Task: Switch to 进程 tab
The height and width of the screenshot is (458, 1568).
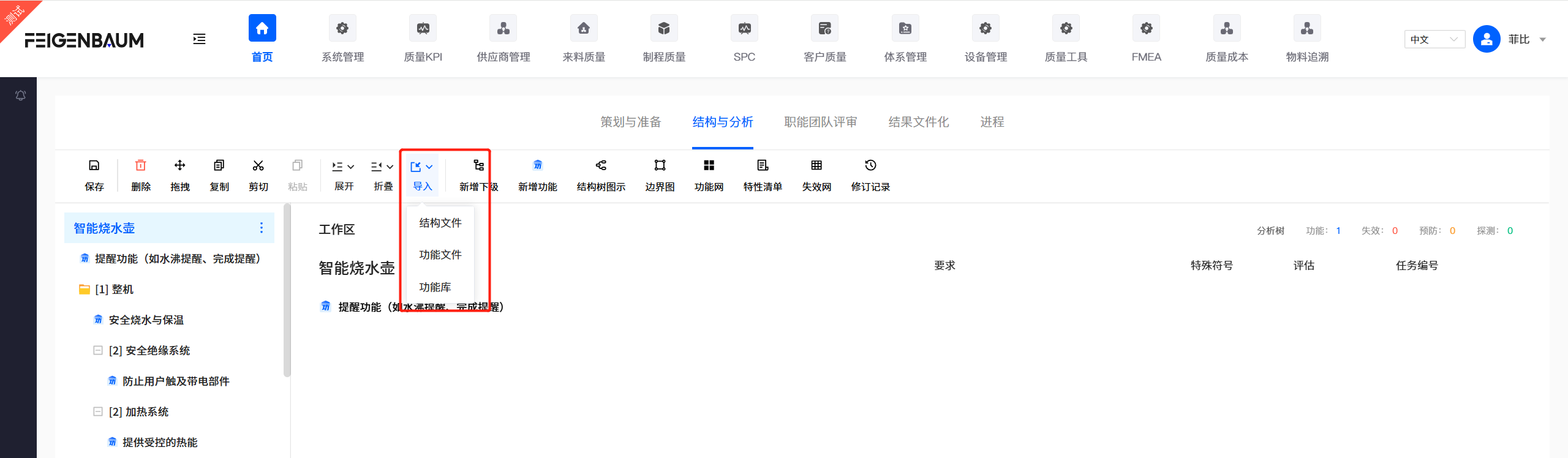Action: (992, 122)
